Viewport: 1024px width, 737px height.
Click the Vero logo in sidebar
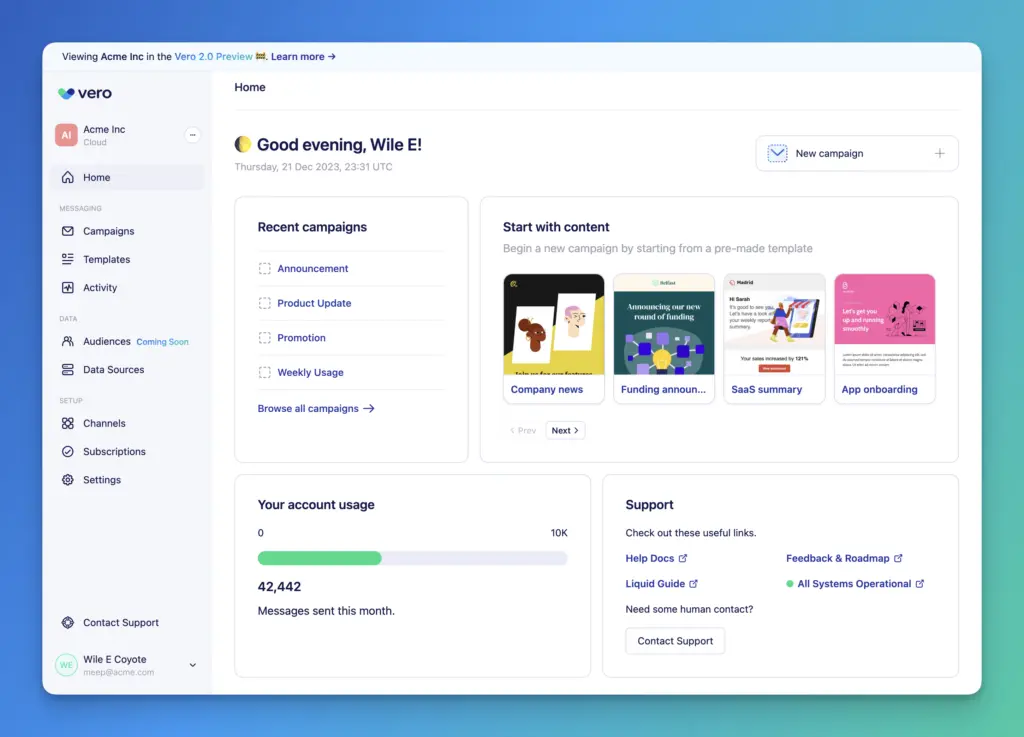pyautogui.click(x=85, y=93)
